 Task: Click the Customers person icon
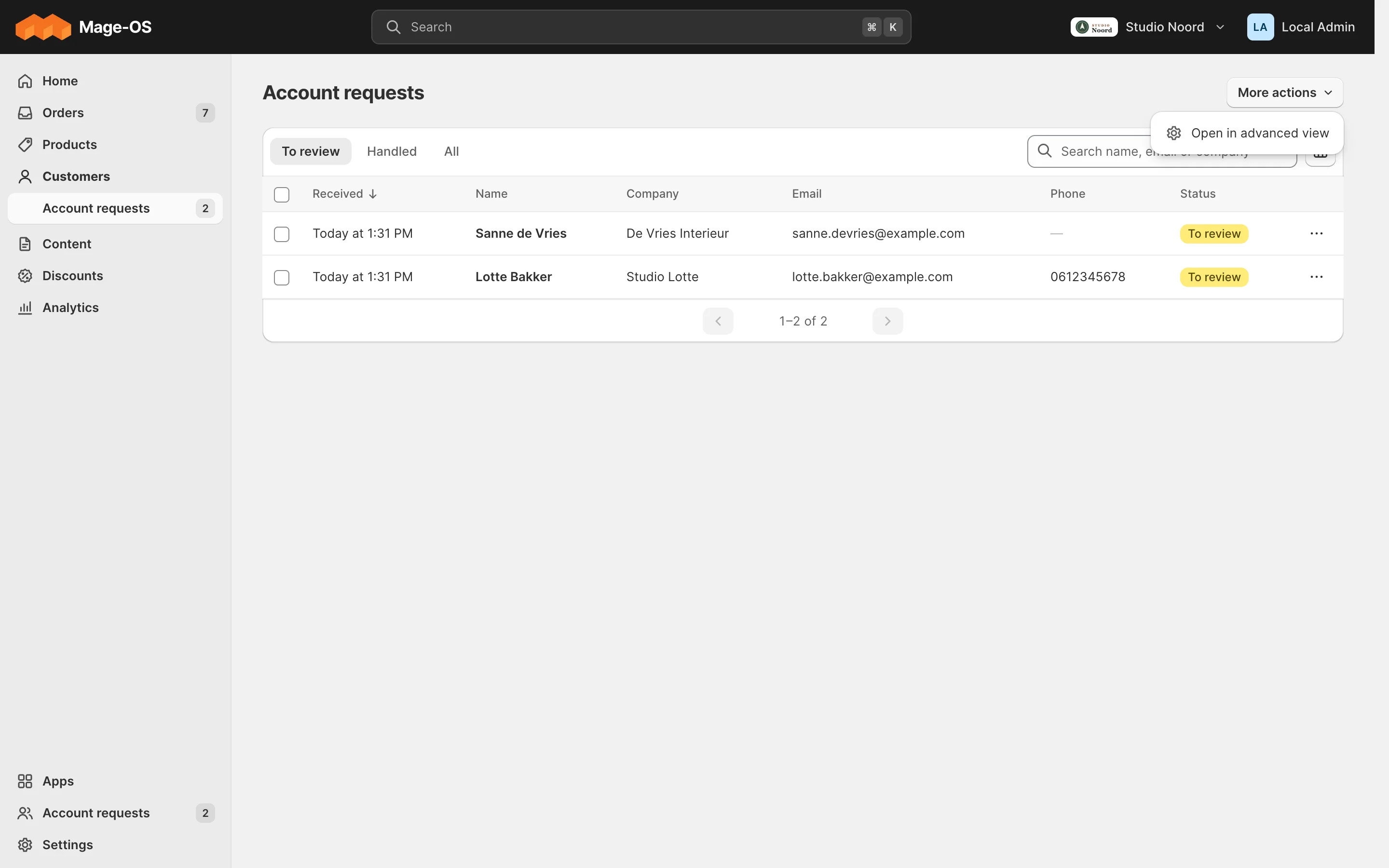coord(25,176)
